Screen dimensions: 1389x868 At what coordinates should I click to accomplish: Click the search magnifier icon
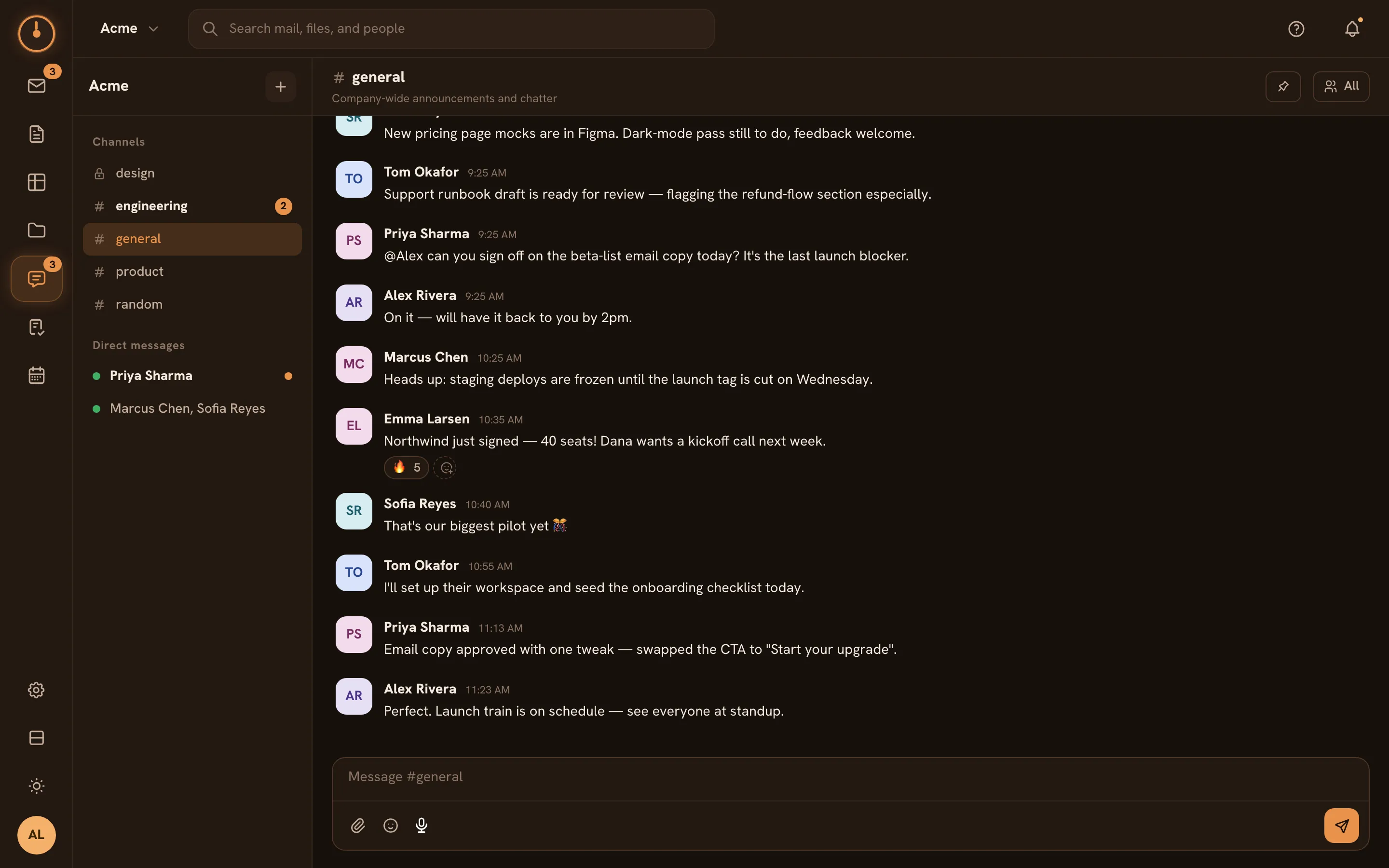pos(210,29)
